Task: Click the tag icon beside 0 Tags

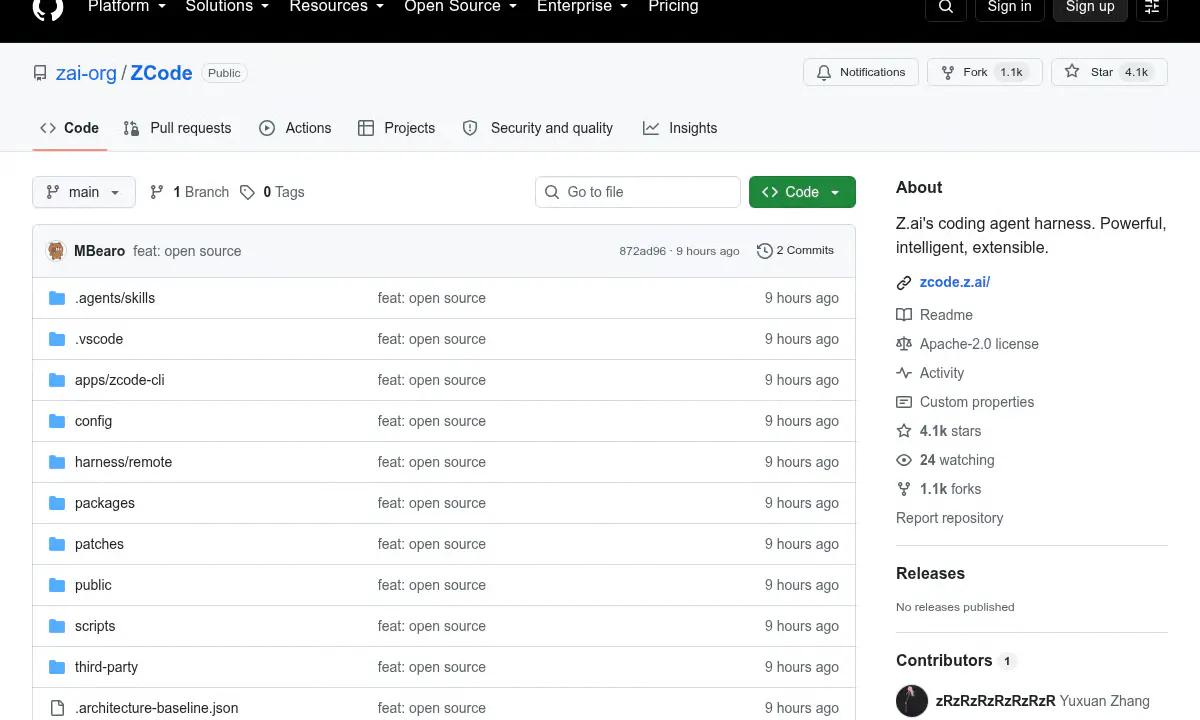Action: (247, 192)
